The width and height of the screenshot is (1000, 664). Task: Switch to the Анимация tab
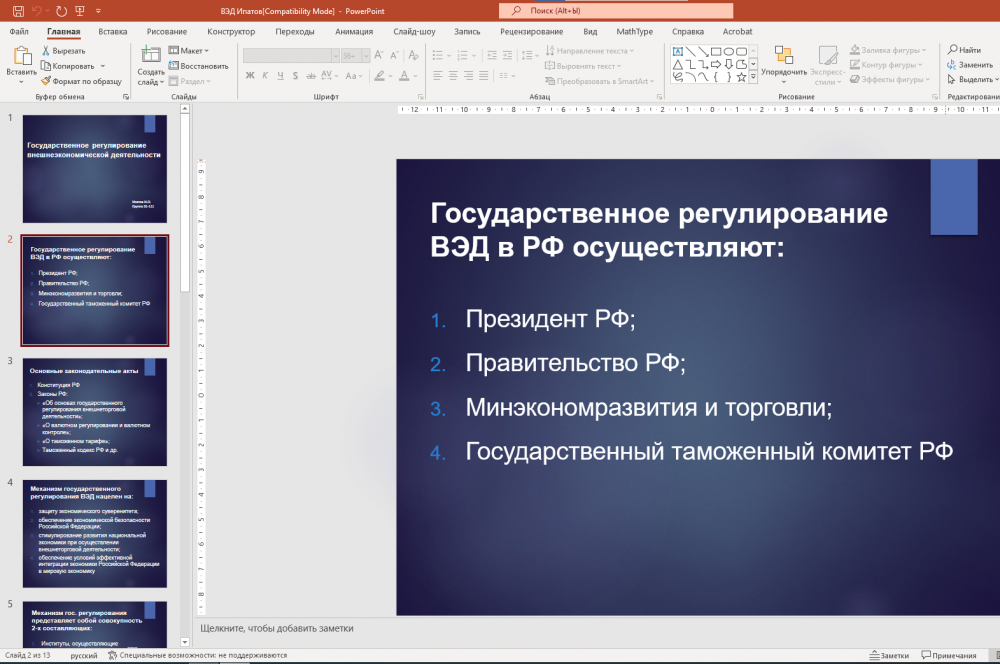[354, 31]
